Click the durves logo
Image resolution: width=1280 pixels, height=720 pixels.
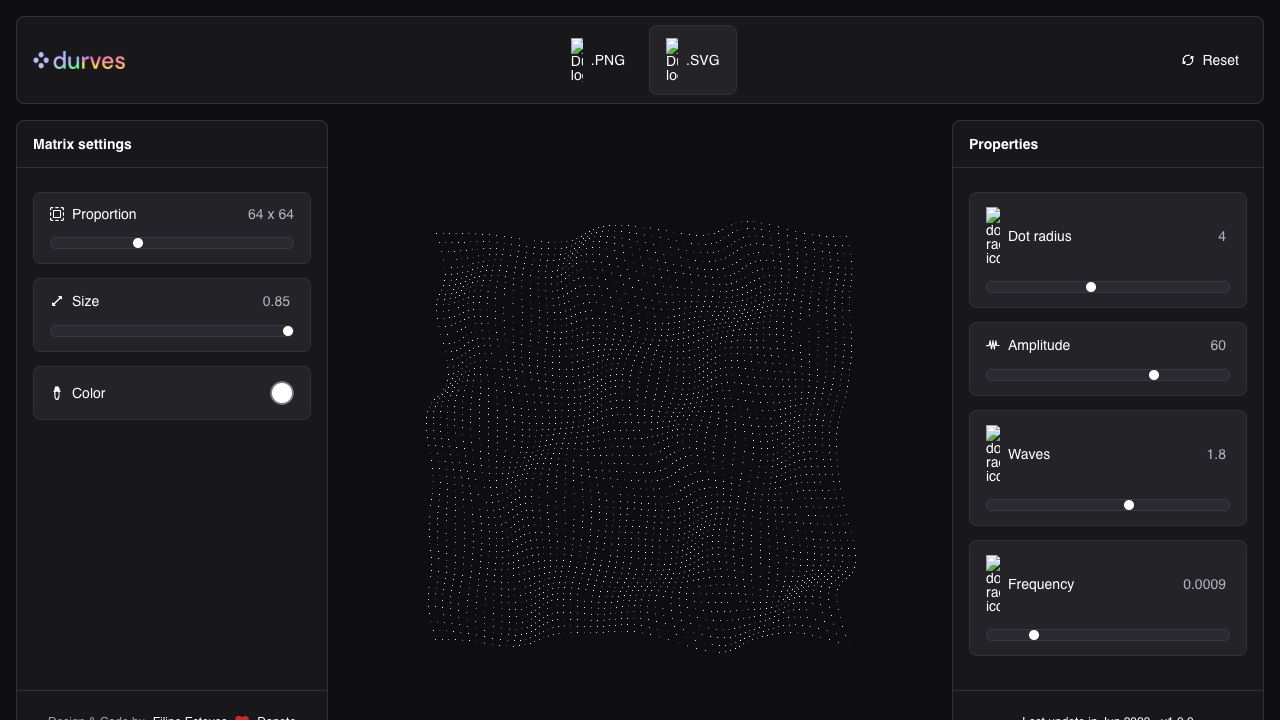pyautogui.click(x=79, y=61)
